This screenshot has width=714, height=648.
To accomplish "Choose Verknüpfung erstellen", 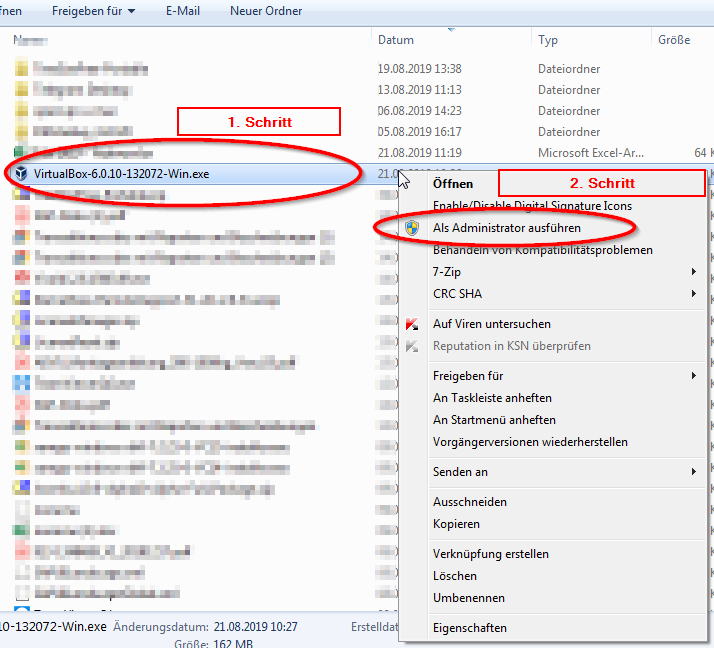I will point(490,554).
